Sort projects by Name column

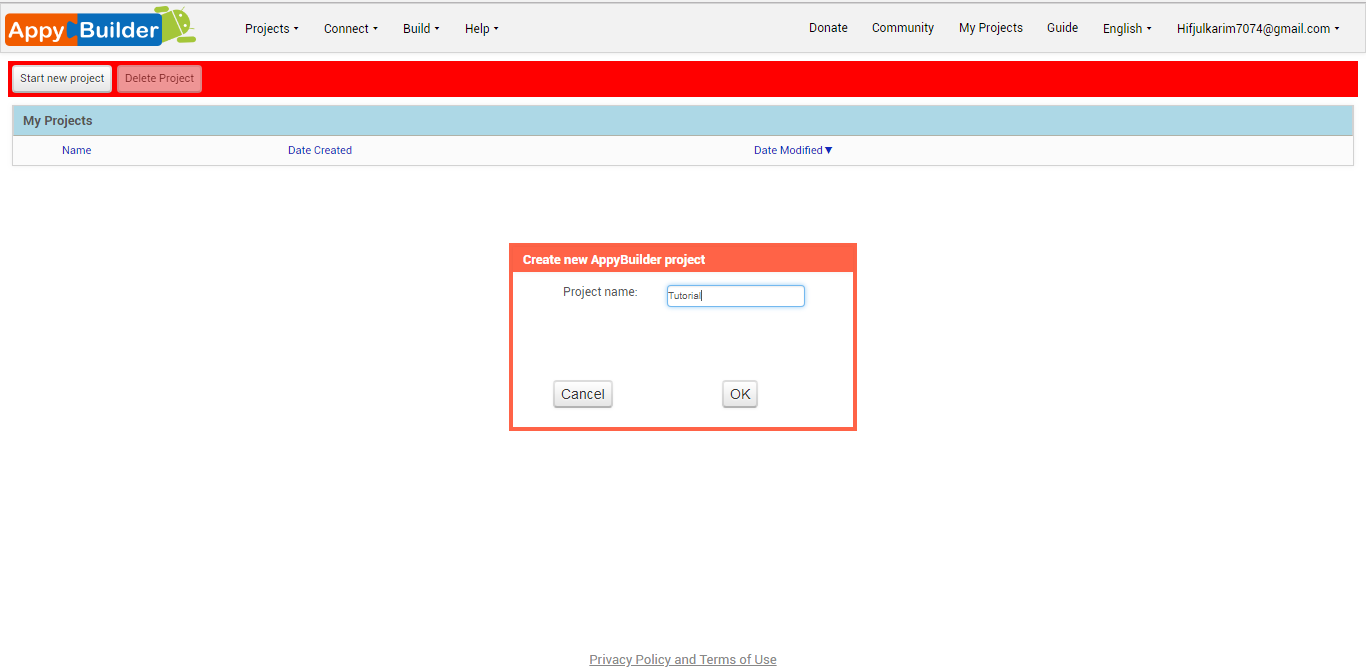click(76, 149)
